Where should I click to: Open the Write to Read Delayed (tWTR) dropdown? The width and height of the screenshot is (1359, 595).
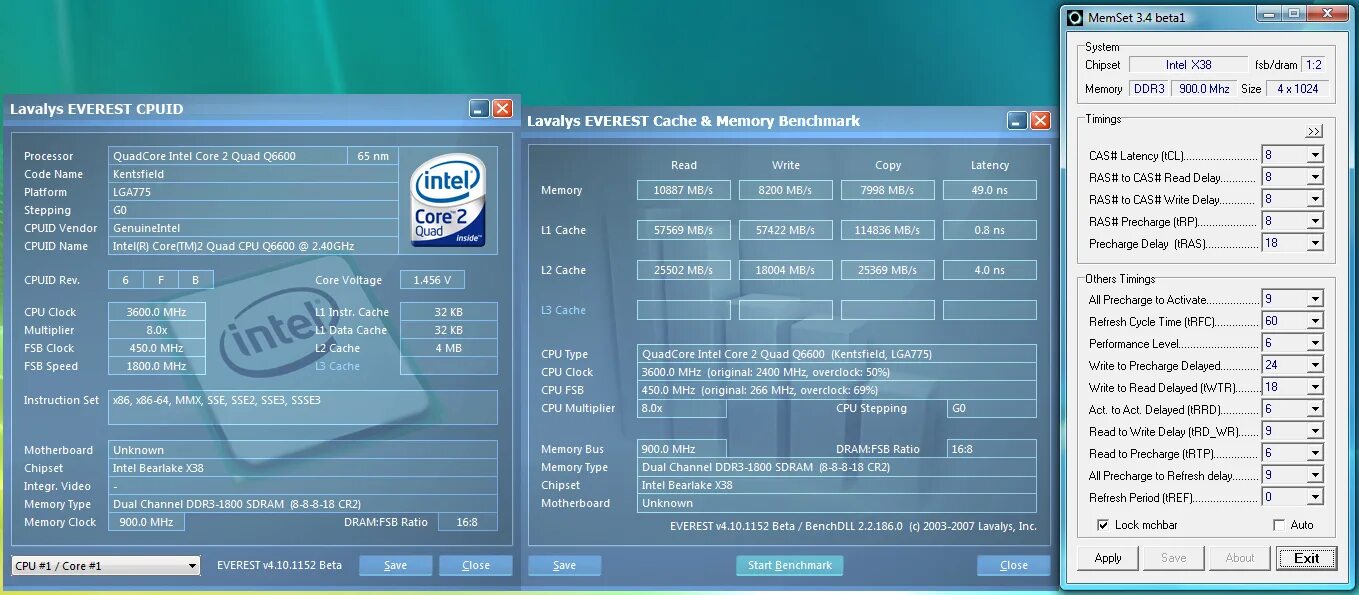click(x=1315, y=388)
